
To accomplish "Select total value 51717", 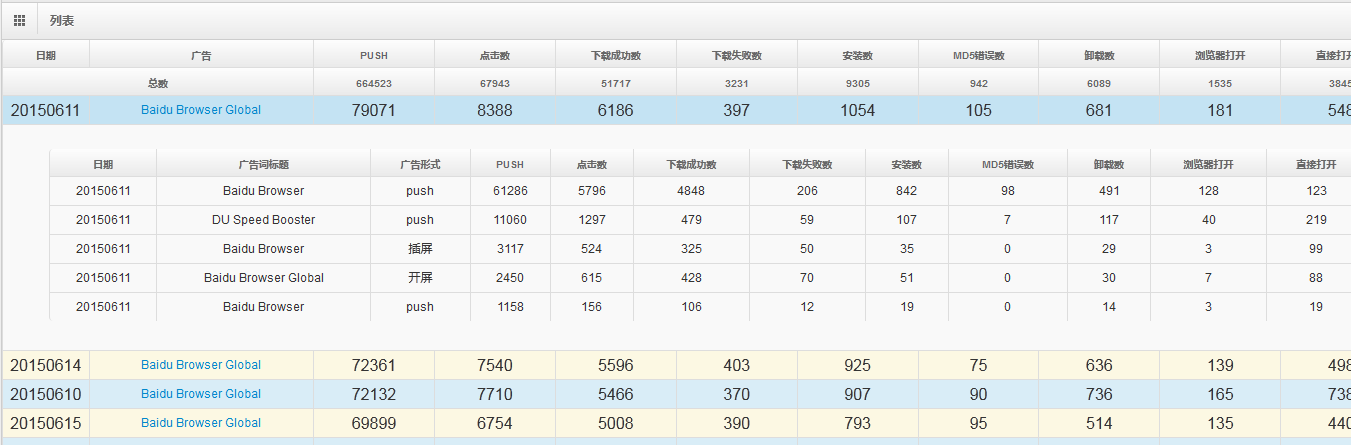I will pyautogui.click(x=616, y=84).
